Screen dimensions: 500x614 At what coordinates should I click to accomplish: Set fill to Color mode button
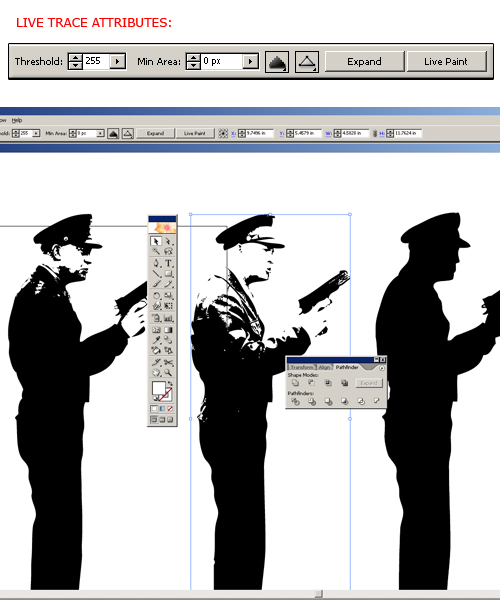point(154,408)
